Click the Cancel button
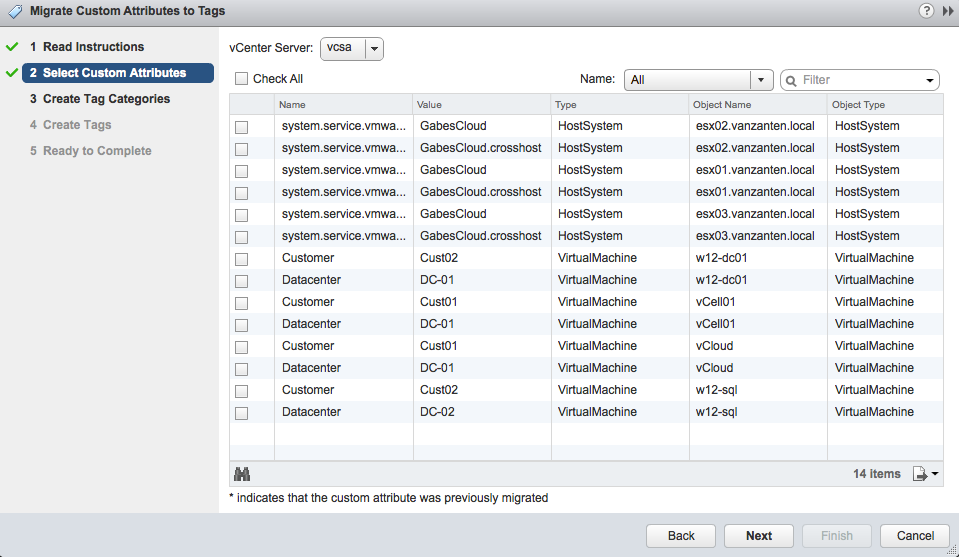The width and height of the screenshot is (959, 557). point(915,536)
